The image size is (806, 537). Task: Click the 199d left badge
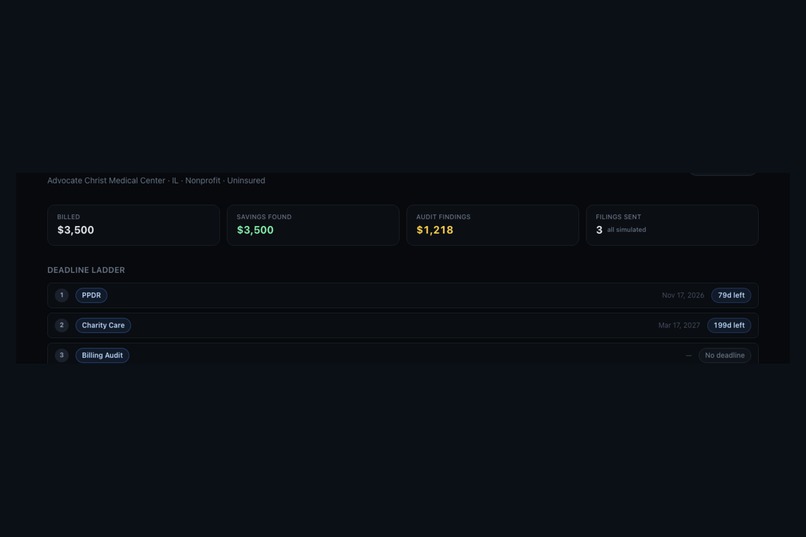(729, 325)
